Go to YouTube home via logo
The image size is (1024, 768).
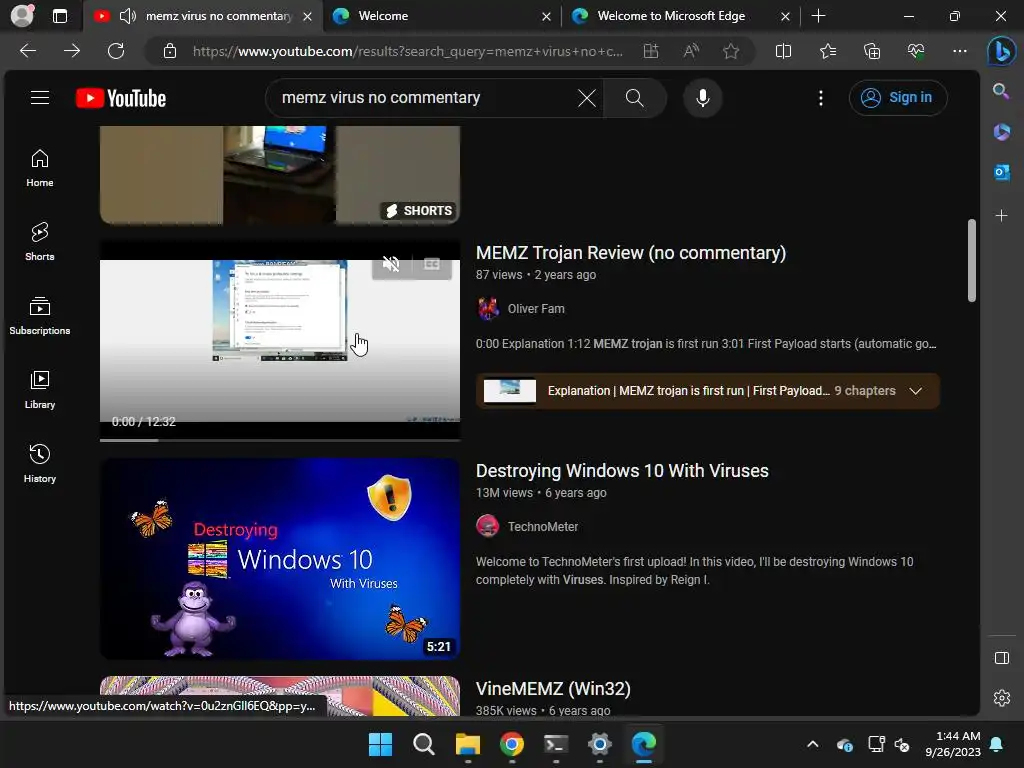point(121,98)
